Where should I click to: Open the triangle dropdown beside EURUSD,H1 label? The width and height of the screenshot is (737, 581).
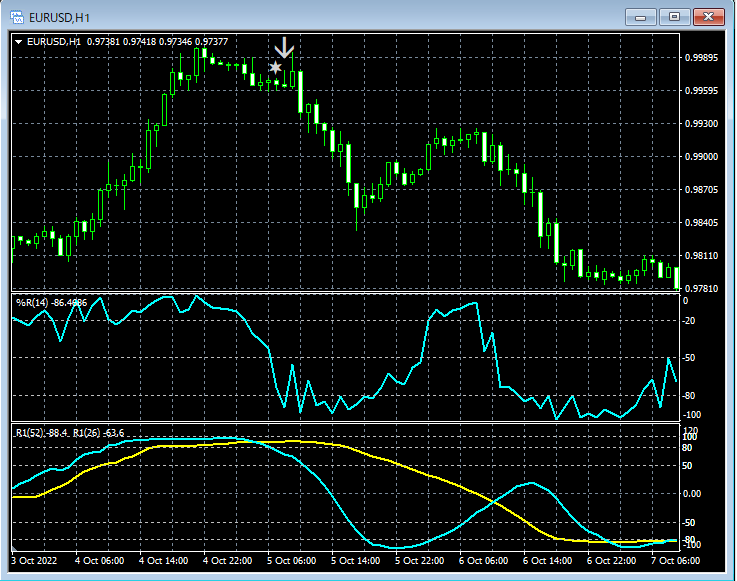(x=19, y=42)
